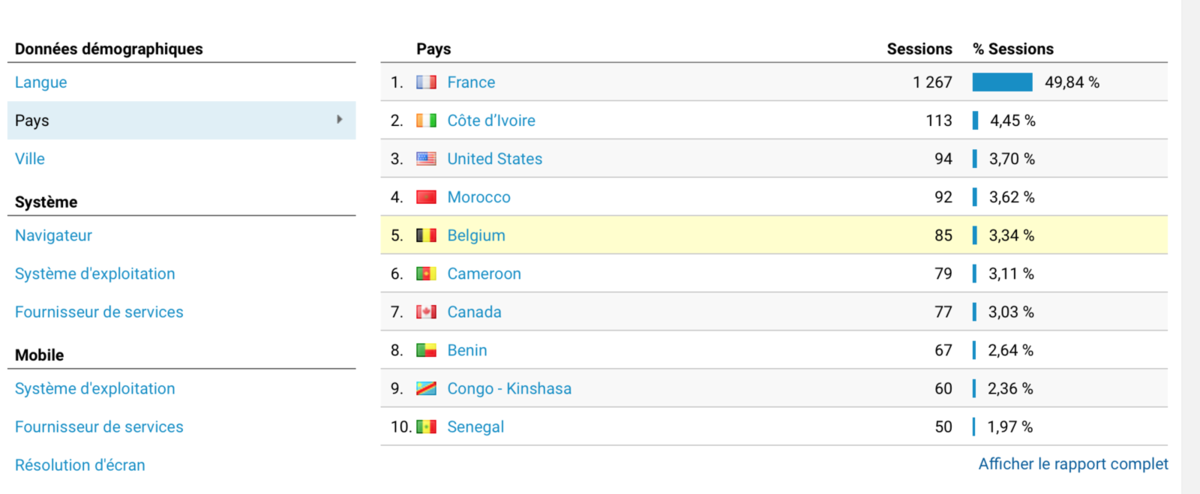
Task: Select Ville in demographic menu
Action: 30,158
